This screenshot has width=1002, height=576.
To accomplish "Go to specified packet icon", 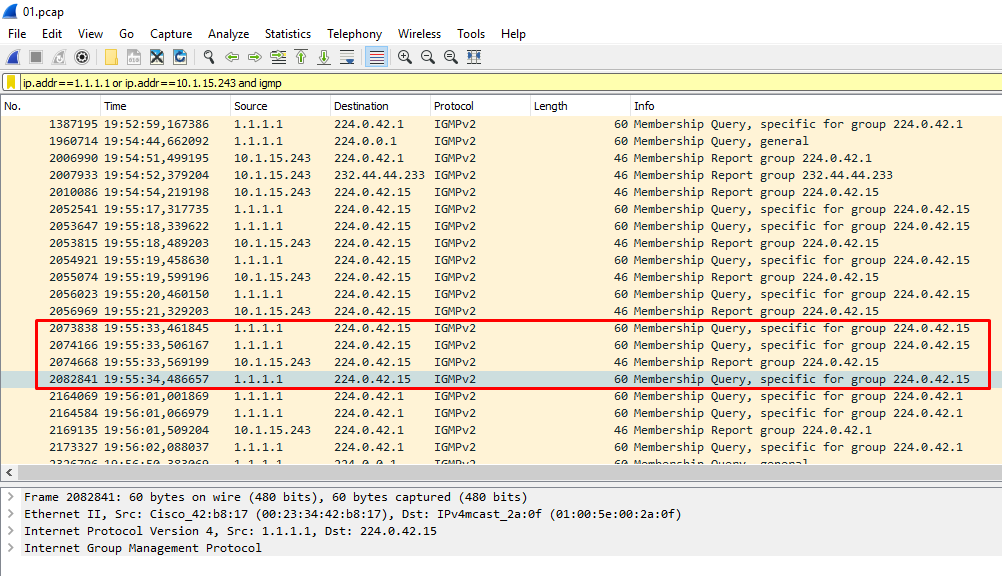I will tap(278, 57).
